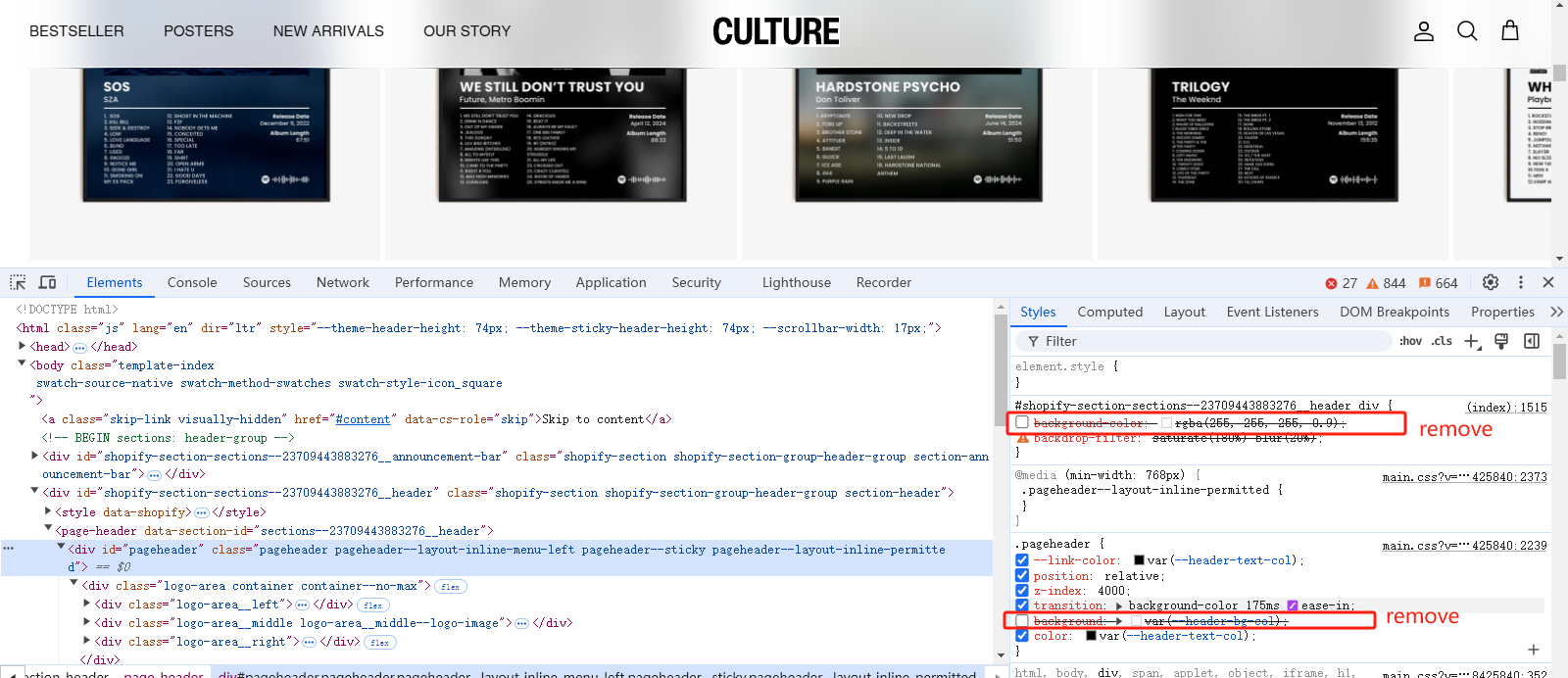
Task: Open the NEW ARRIVALS navigation link
Action: coord(328,31)
